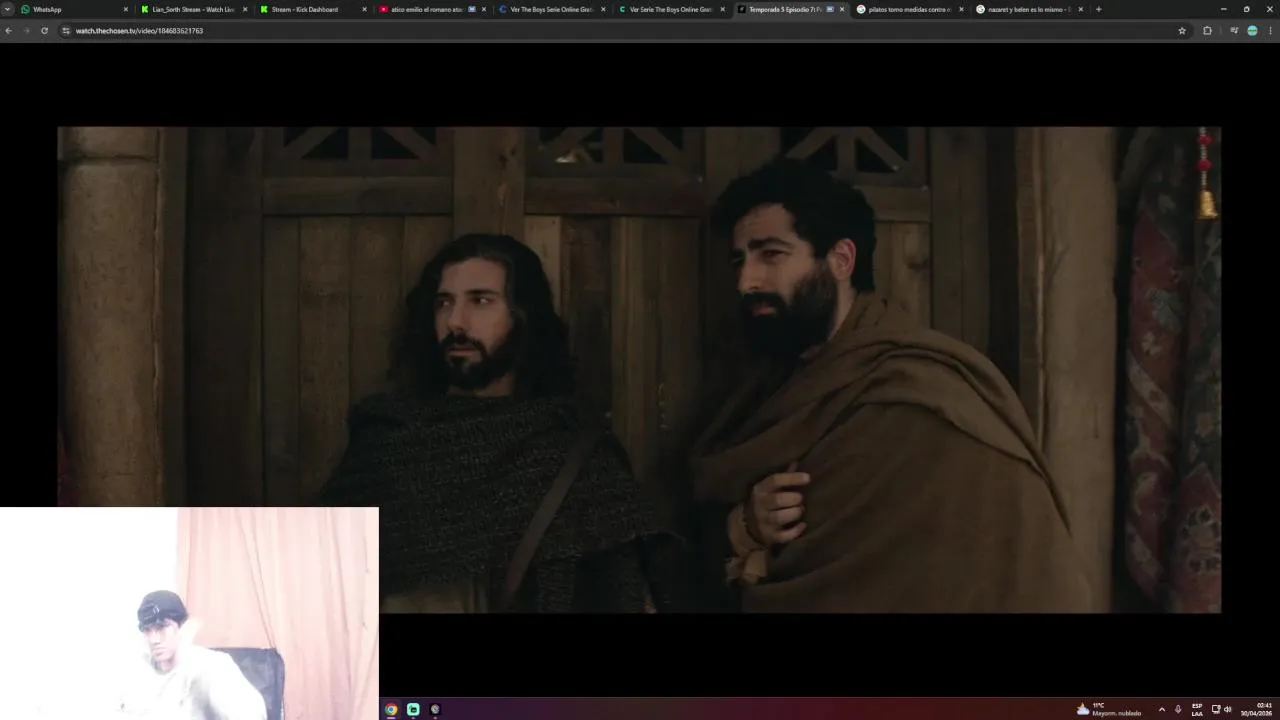
Task: Close the WhatsApp tab
Action: point(126,9)
